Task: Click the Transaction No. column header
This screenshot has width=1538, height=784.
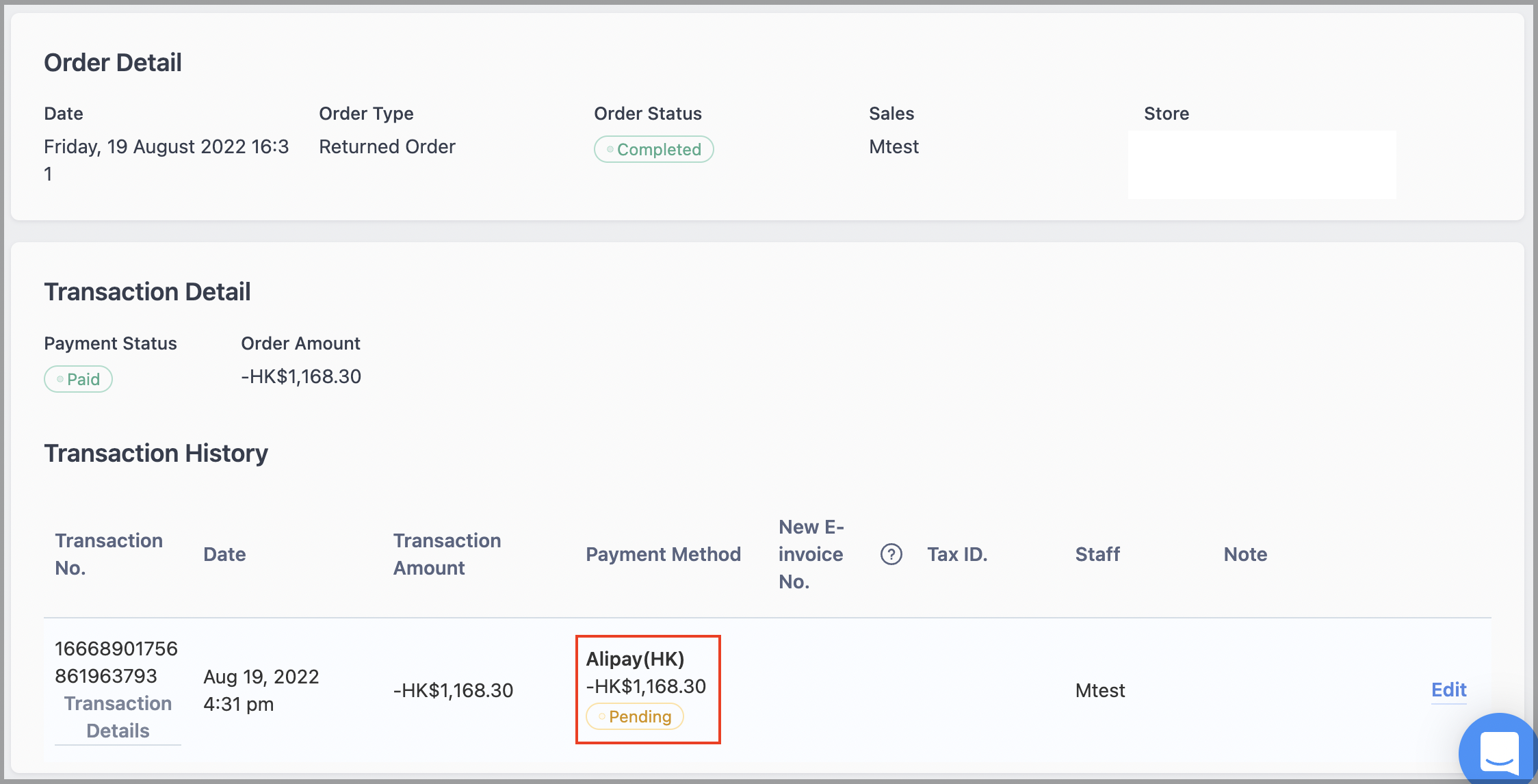Action: click(x=109, y=554)
